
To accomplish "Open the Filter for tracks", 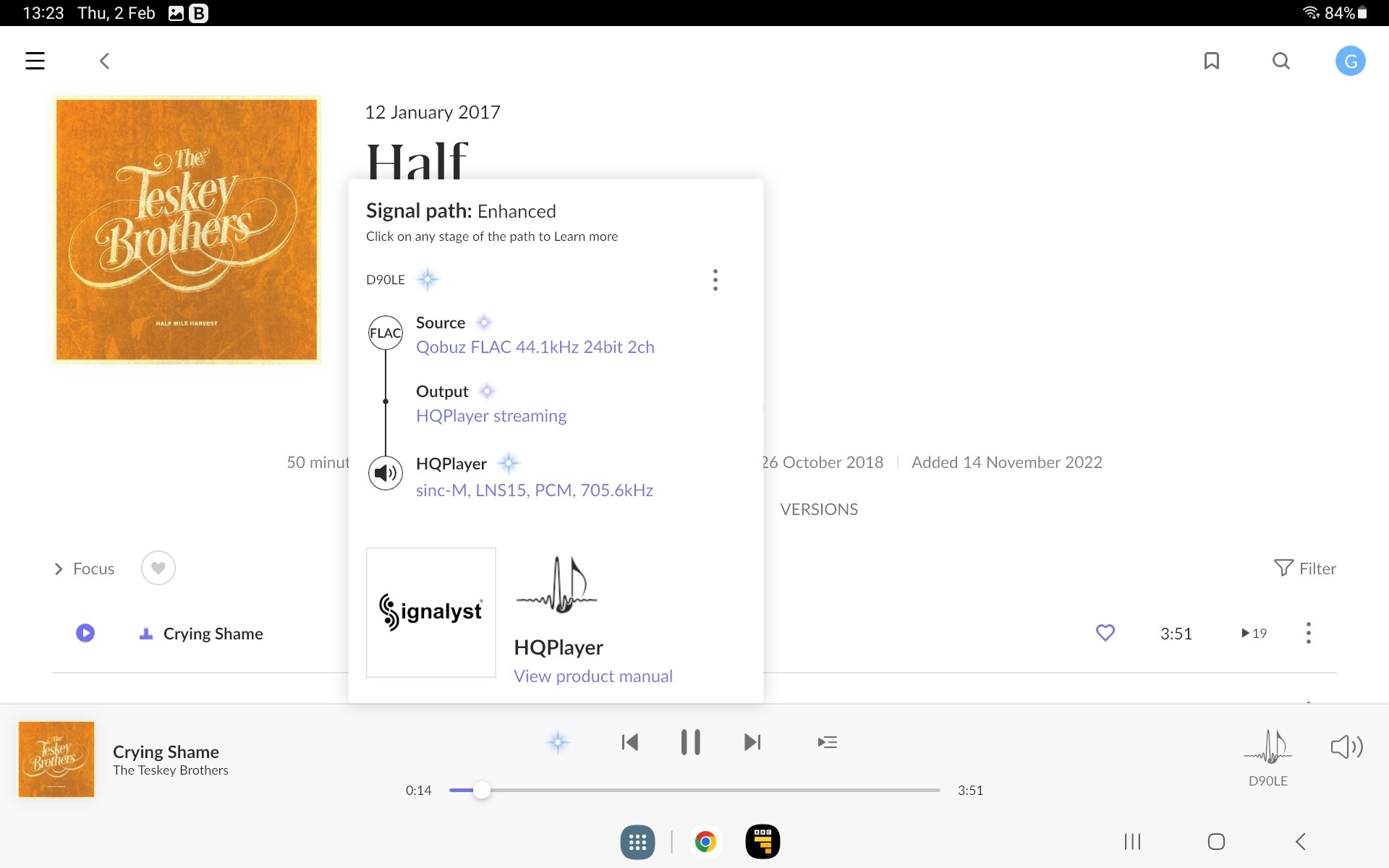I will pyautogui.click(x=1305, y=569).
